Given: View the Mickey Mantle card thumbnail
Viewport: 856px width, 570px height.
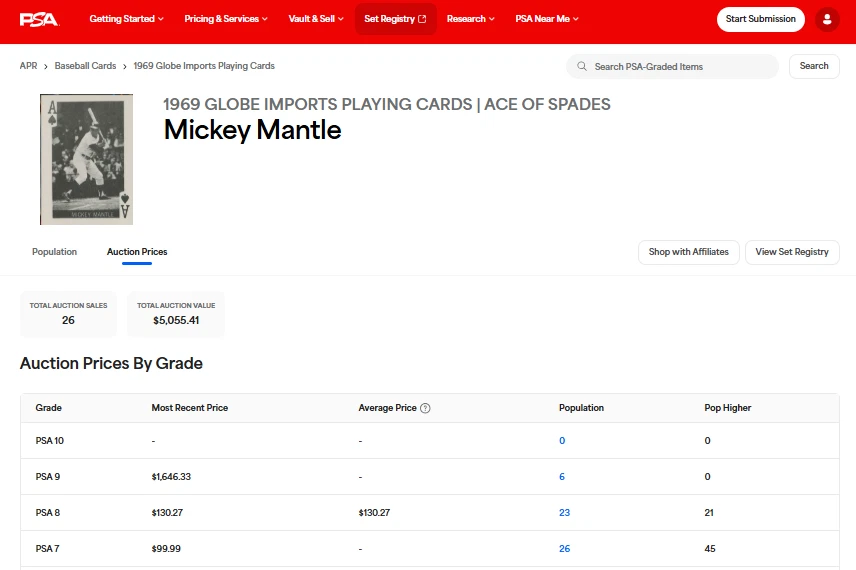Looking at the screenshot, I should pyautogui.click(x=86, y=159).
